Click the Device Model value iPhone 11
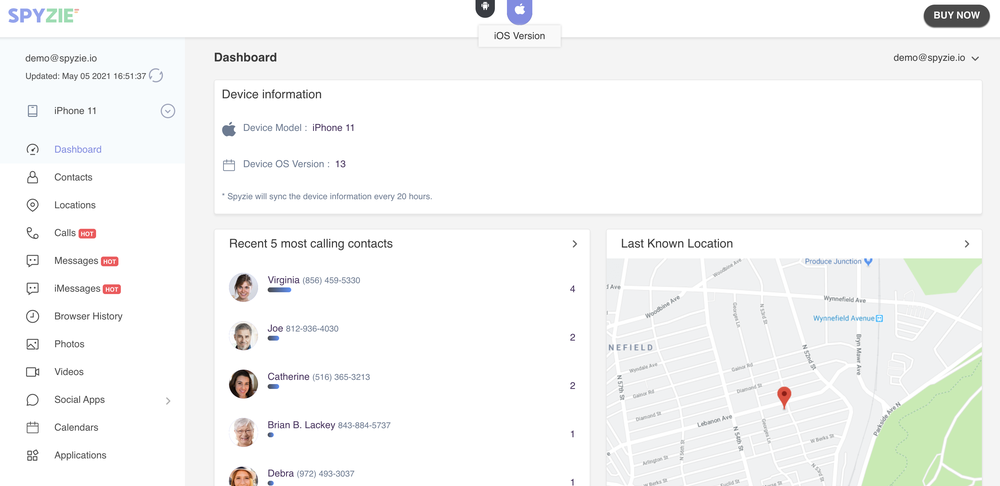The height and width of the screenshot is (486, 1000). 334,128
